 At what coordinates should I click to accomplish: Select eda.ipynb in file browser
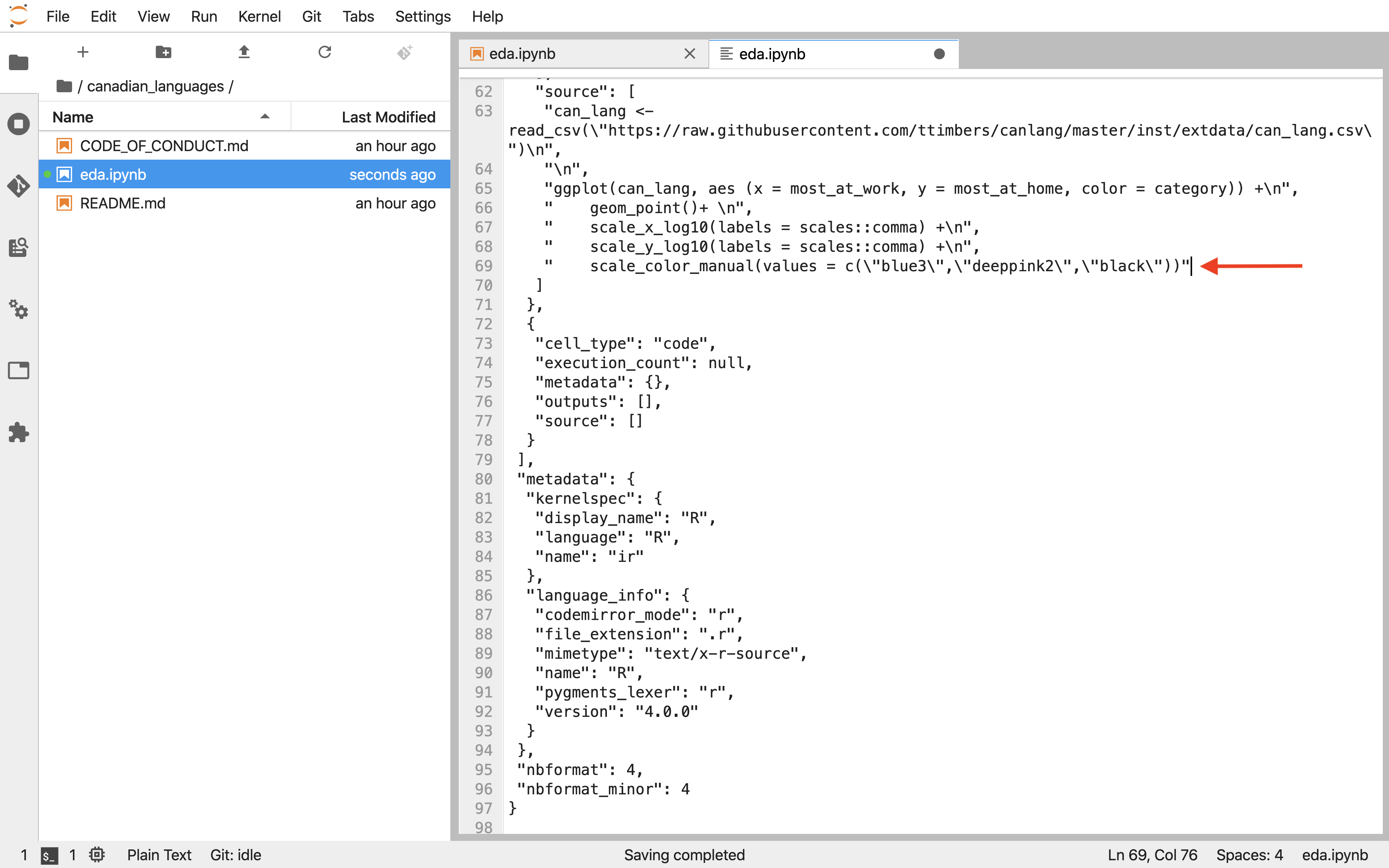click(x=245, y=174)
